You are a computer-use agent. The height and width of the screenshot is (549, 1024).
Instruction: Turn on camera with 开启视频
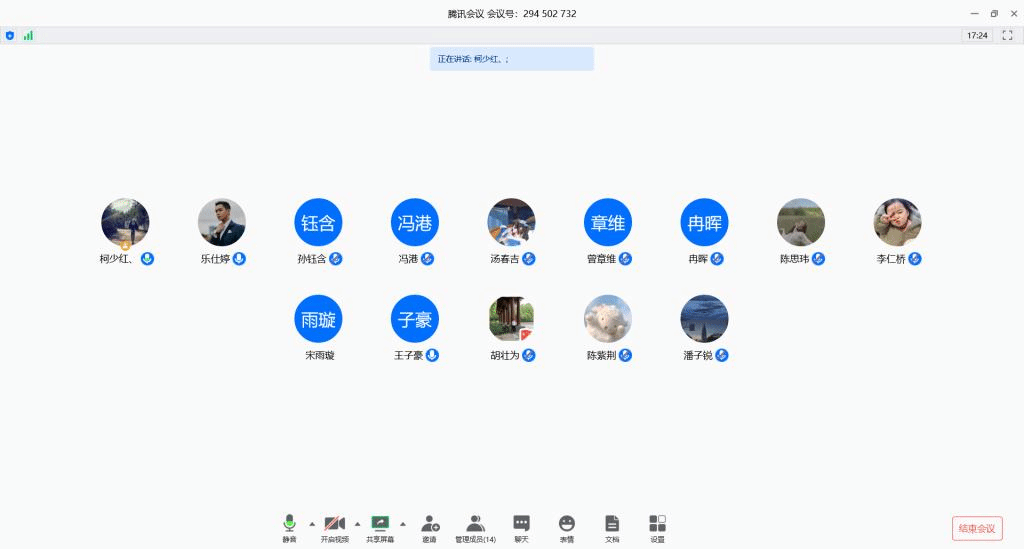pyautogui.click(x=335, y=526)
